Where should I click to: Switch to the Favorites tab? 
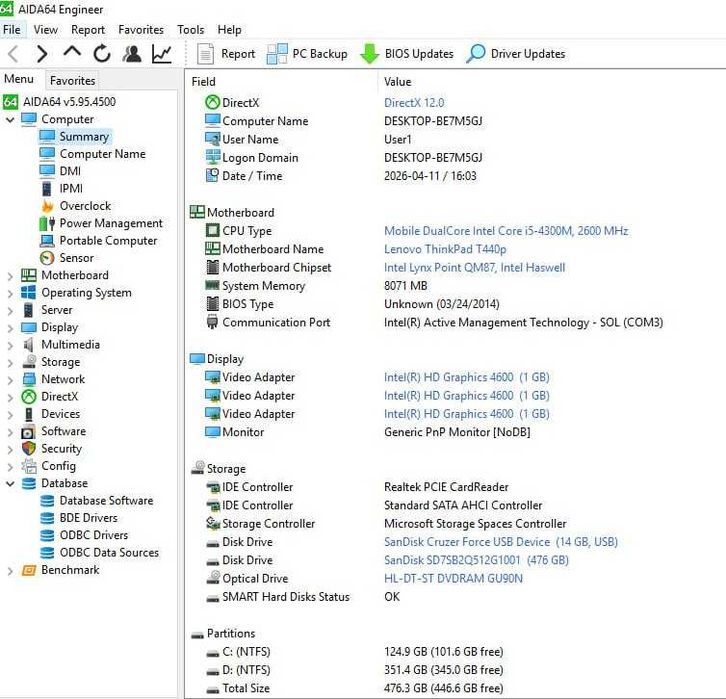click(72, 81)
